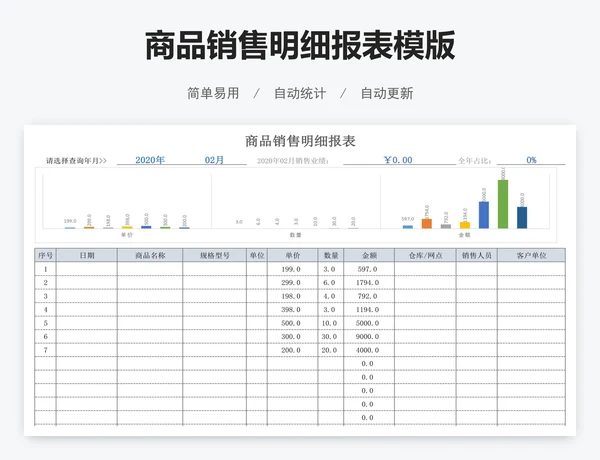Click the large heading 商品销售明细报表模版
The width and height of the screenshot is (600, 460).
(300, 45)
